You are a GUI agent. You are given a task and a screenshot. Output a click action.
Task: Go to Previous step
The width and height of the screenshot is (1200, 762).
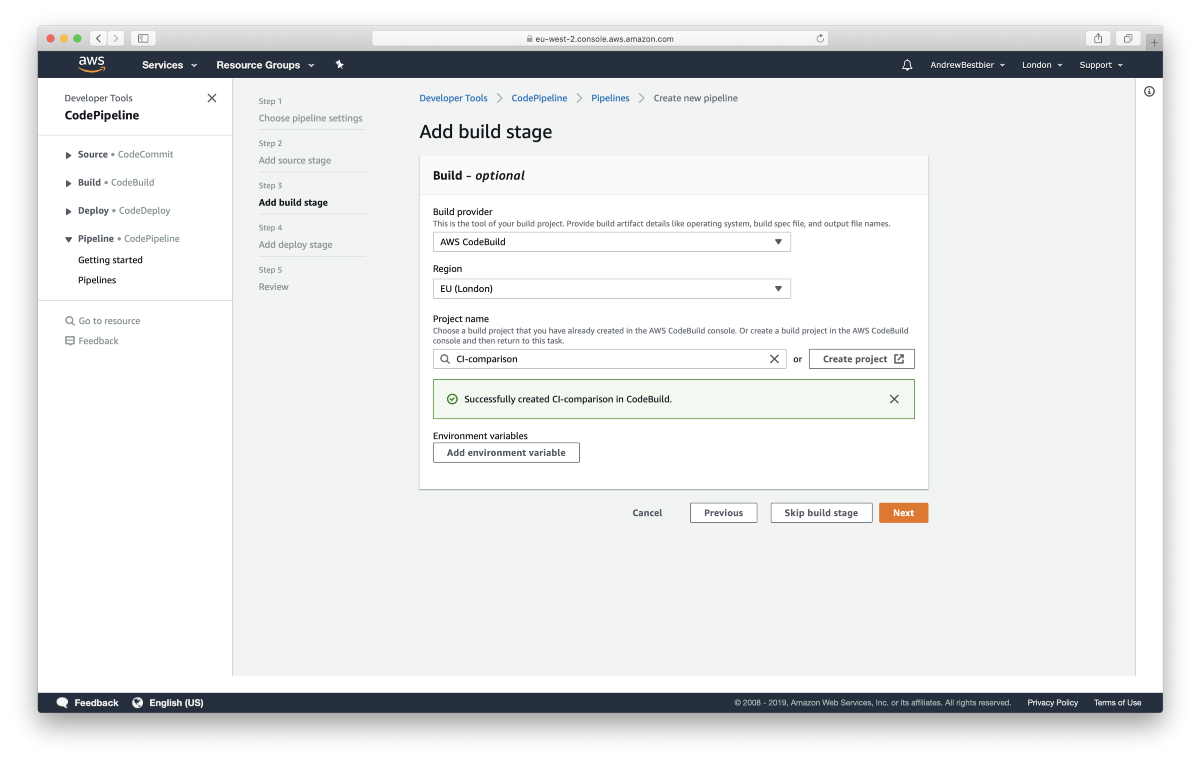pyautogui.click(x=723, y=513)
